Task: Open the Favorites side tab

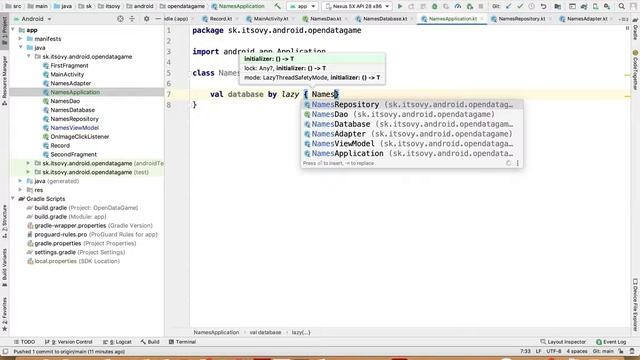Action: tap(4, 313)
